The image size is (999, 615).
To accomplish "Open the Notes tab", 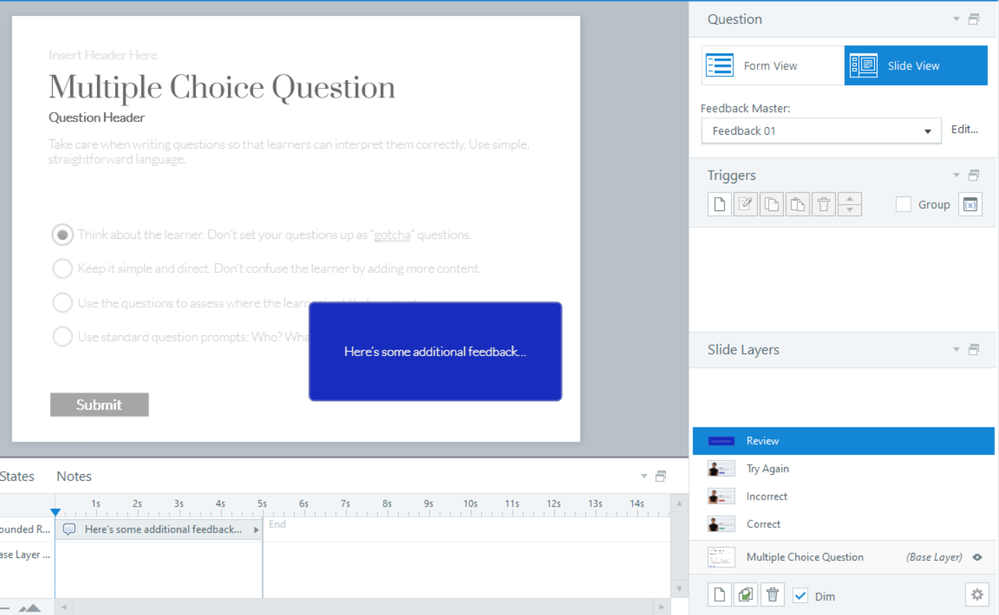I will (74, 476).
